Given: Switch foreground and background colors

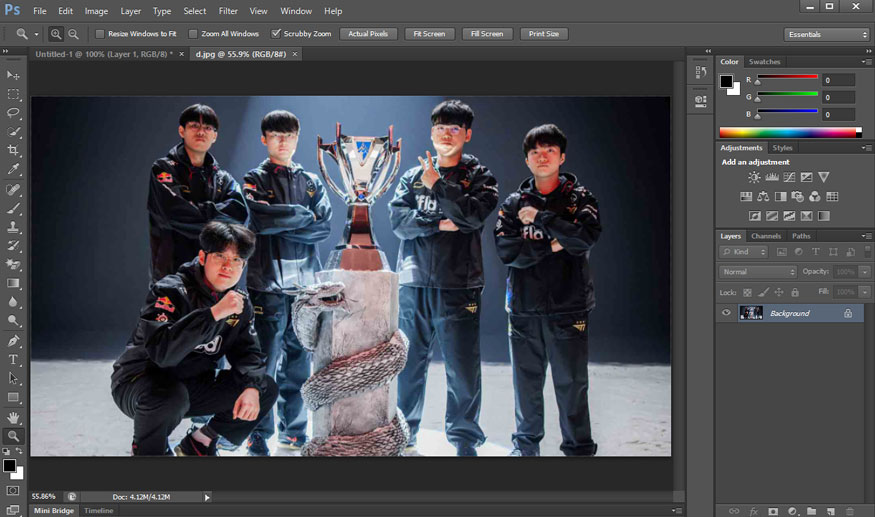Looking at the screenshot, I should coord(19,451).
